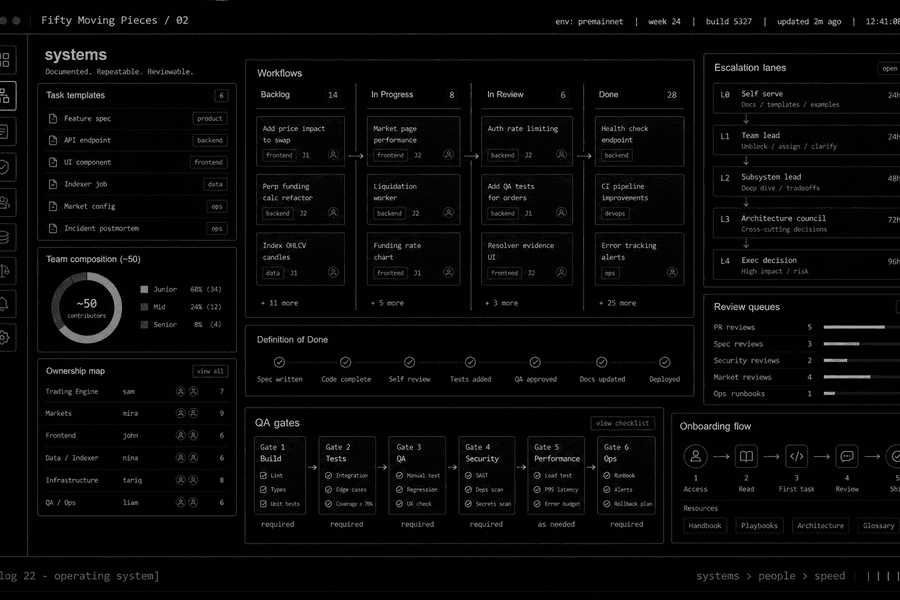Expand the L0 Self serve escalation lane
This screenshot has height=600, width=900.
click(x=806, y=99)
